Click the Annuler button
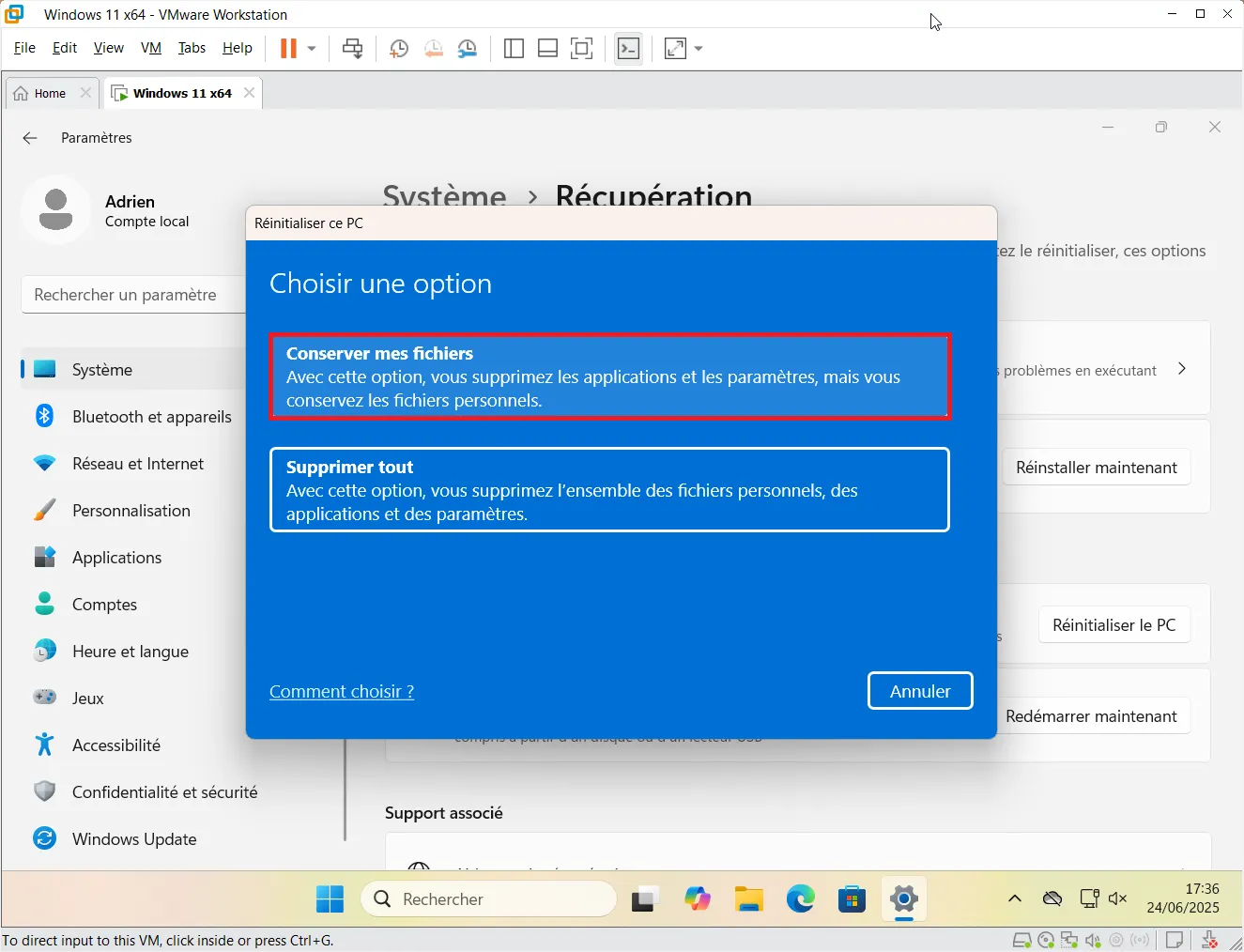 click(919, 691)
